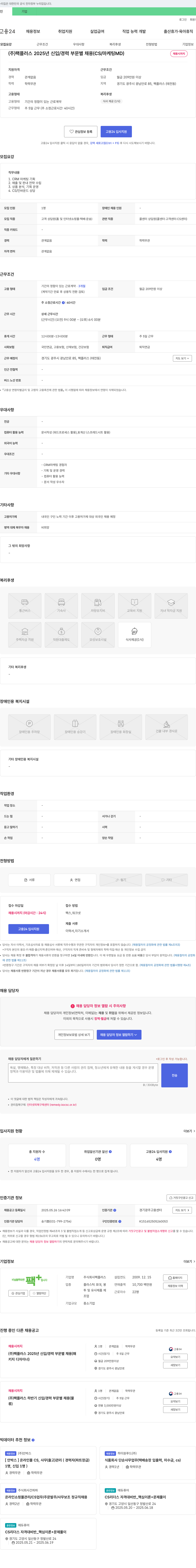Open the remedy.kocsc.or.kr link
Viewport: 196px width, 1568px height.
pyautogui.click(x=52, y=1105)
